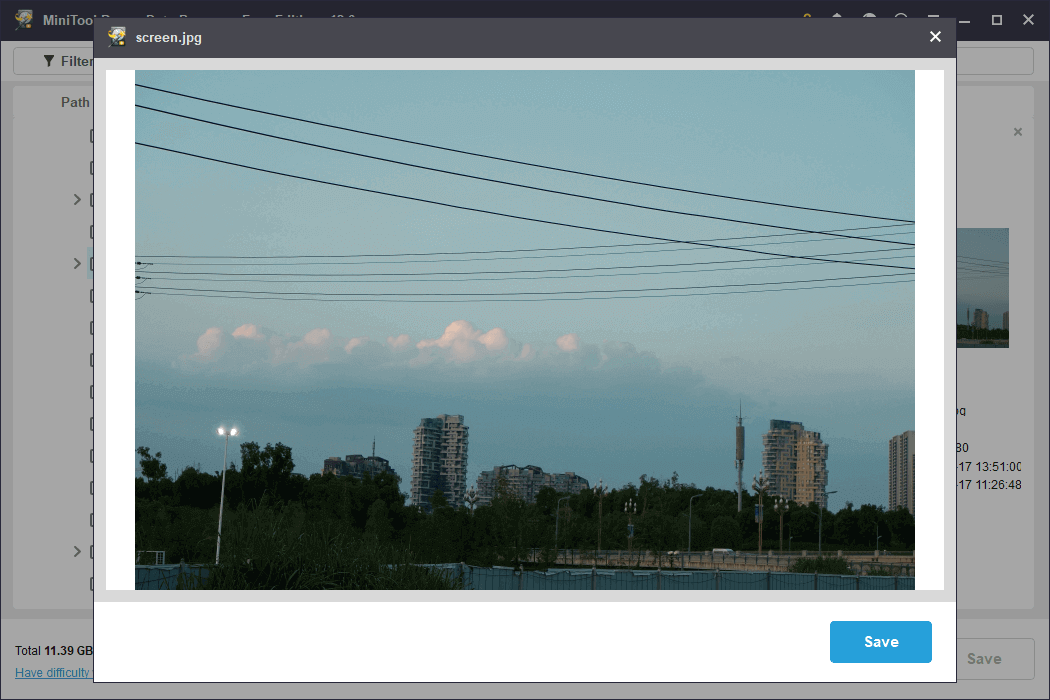This screenshot has width=1050, height=700.
Task: Click the recovered image thumbnail in info panel
Action: coord(981,288)
